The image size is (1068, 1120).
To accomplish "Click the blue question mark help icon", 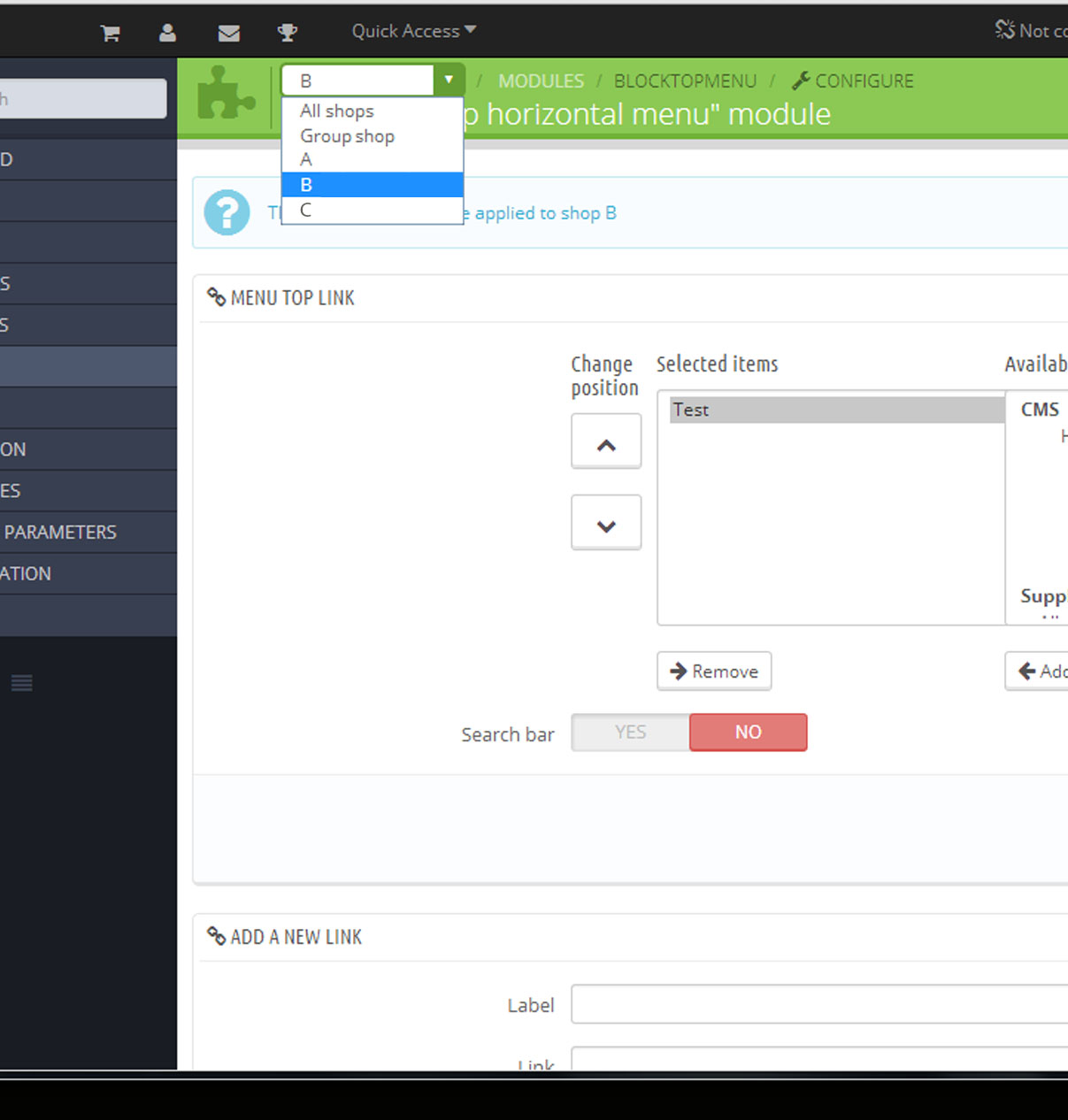I will 227,212.
